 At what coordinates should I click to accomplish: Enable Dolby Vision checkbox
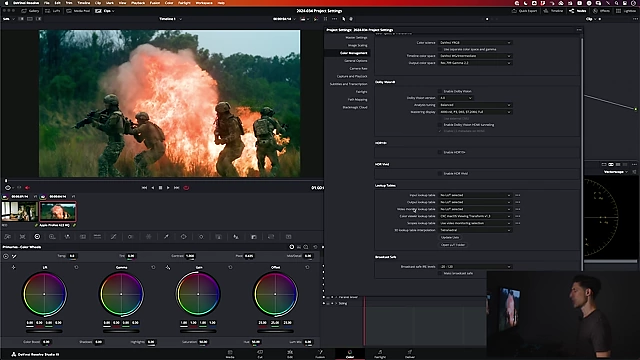[x=440, y=91]
